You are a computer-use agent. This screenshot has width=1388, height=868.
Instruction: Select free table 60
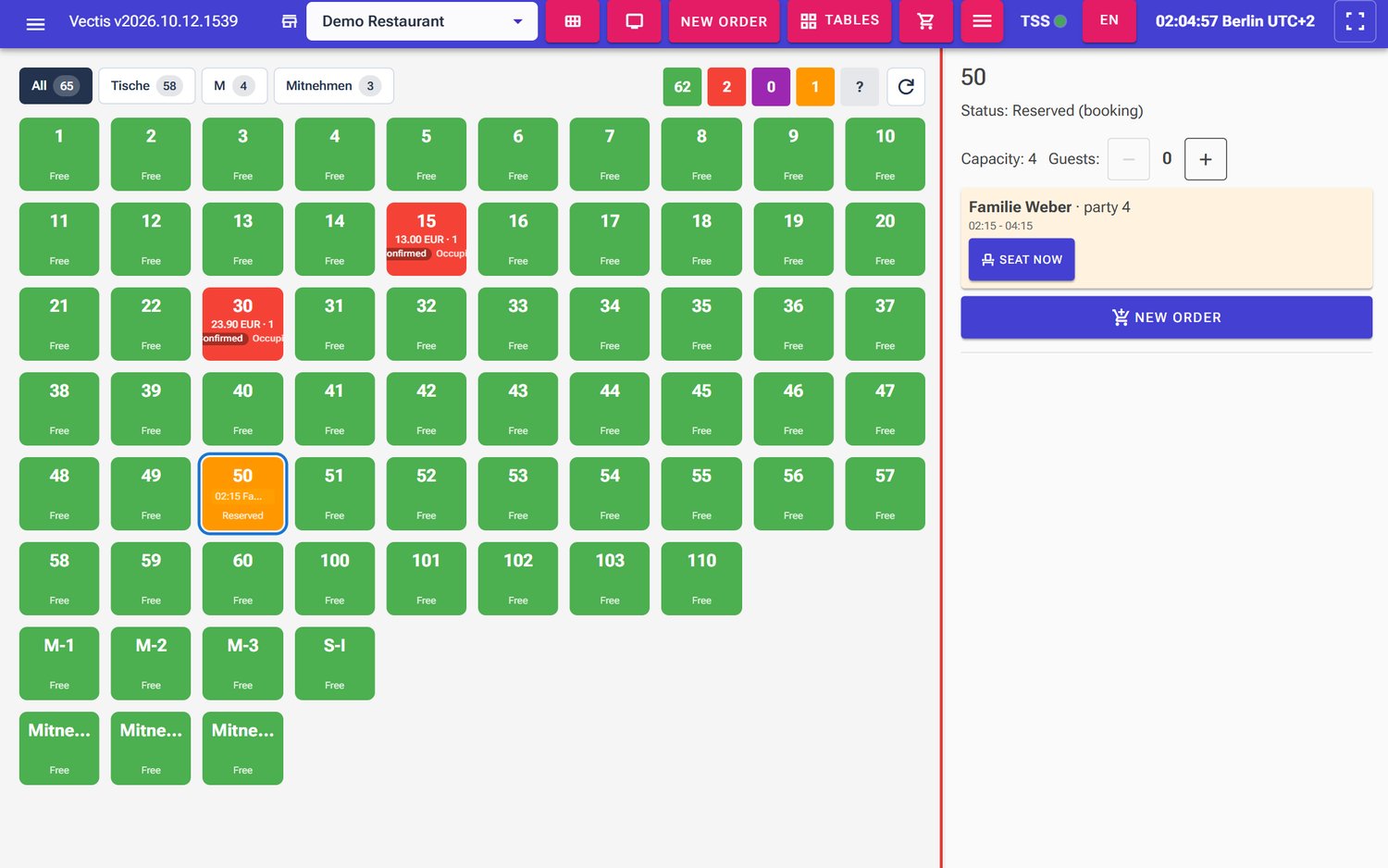click(242, 578)
